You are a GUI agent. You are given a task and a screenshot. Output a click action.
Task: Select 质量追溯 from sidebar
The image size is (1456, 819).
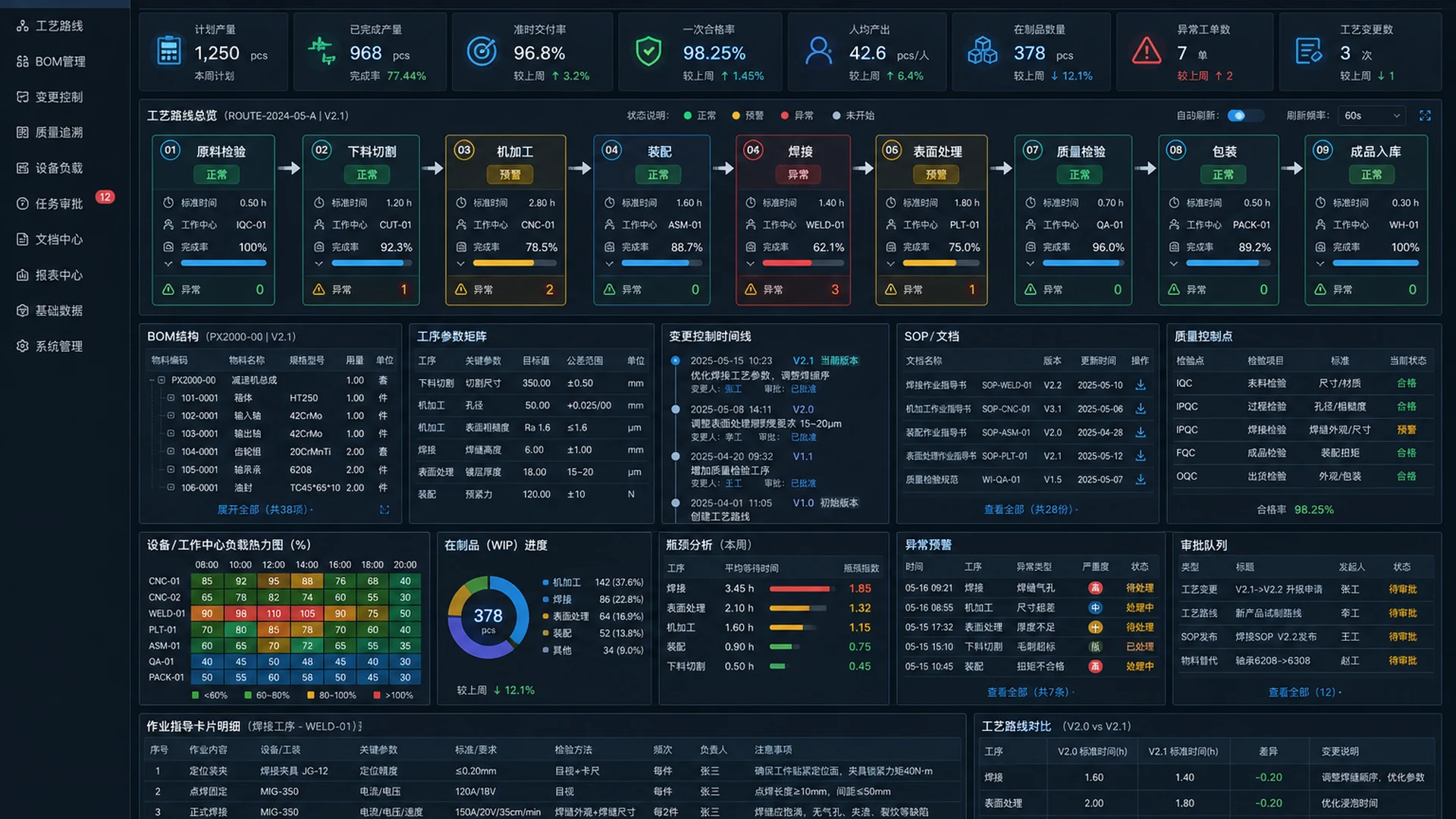click(50, 133)
